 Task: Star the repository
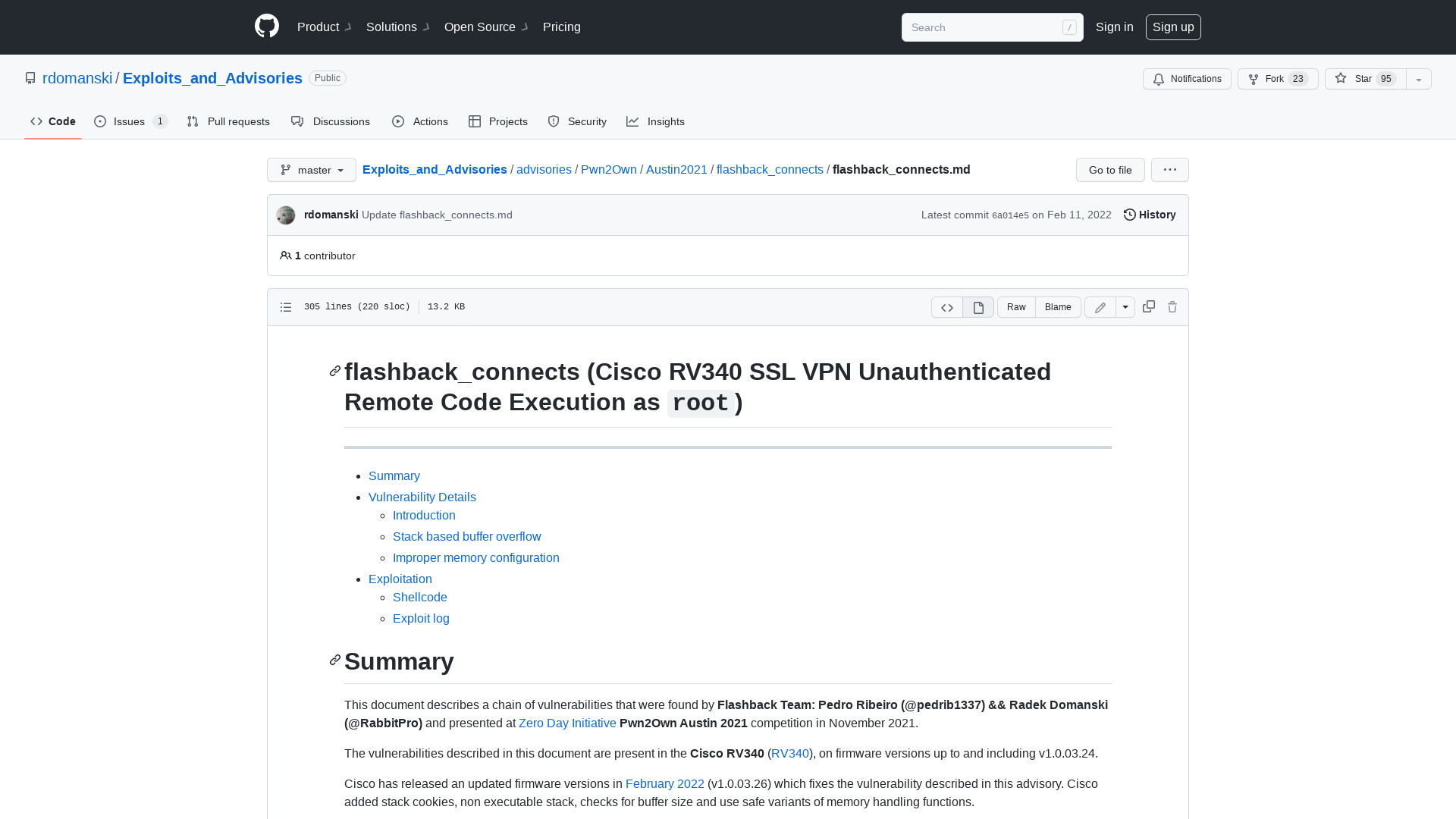pyautogui.click(x=1366, y=79)
